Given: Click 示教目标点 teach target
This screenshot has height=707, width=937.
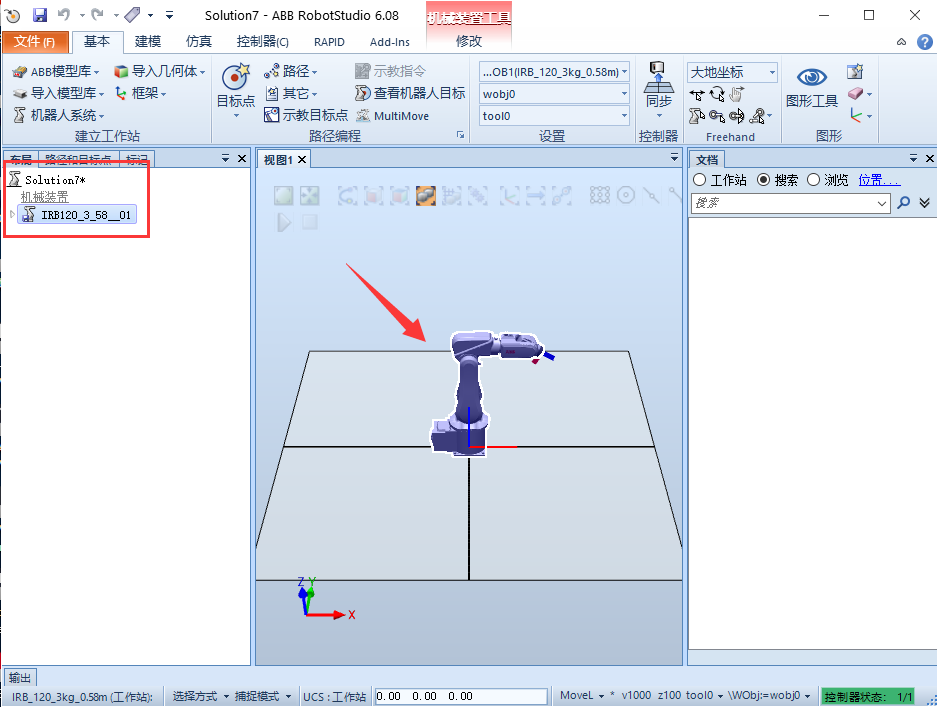Looking at the screenshot, I should [x=306, y=115].
